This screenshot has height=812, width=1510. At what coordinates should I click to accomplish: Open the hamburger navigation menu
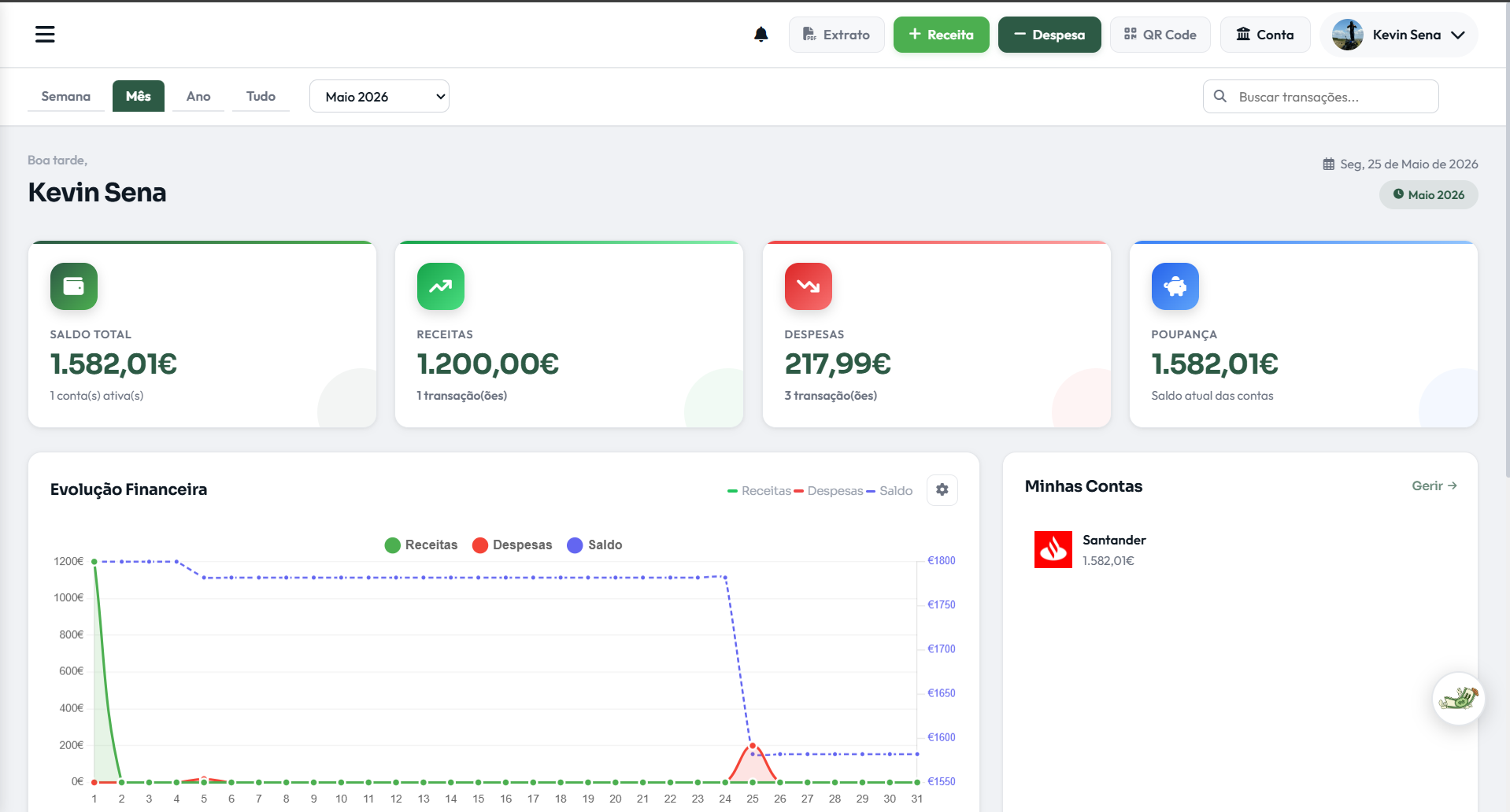coord(45,35)
